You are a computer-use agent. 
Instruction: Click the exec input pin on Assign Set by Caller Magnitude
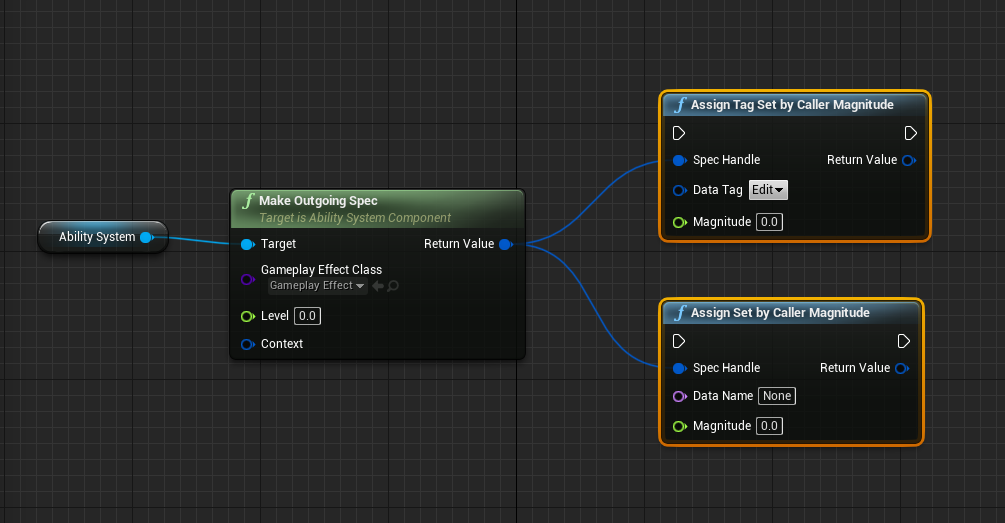679,341
